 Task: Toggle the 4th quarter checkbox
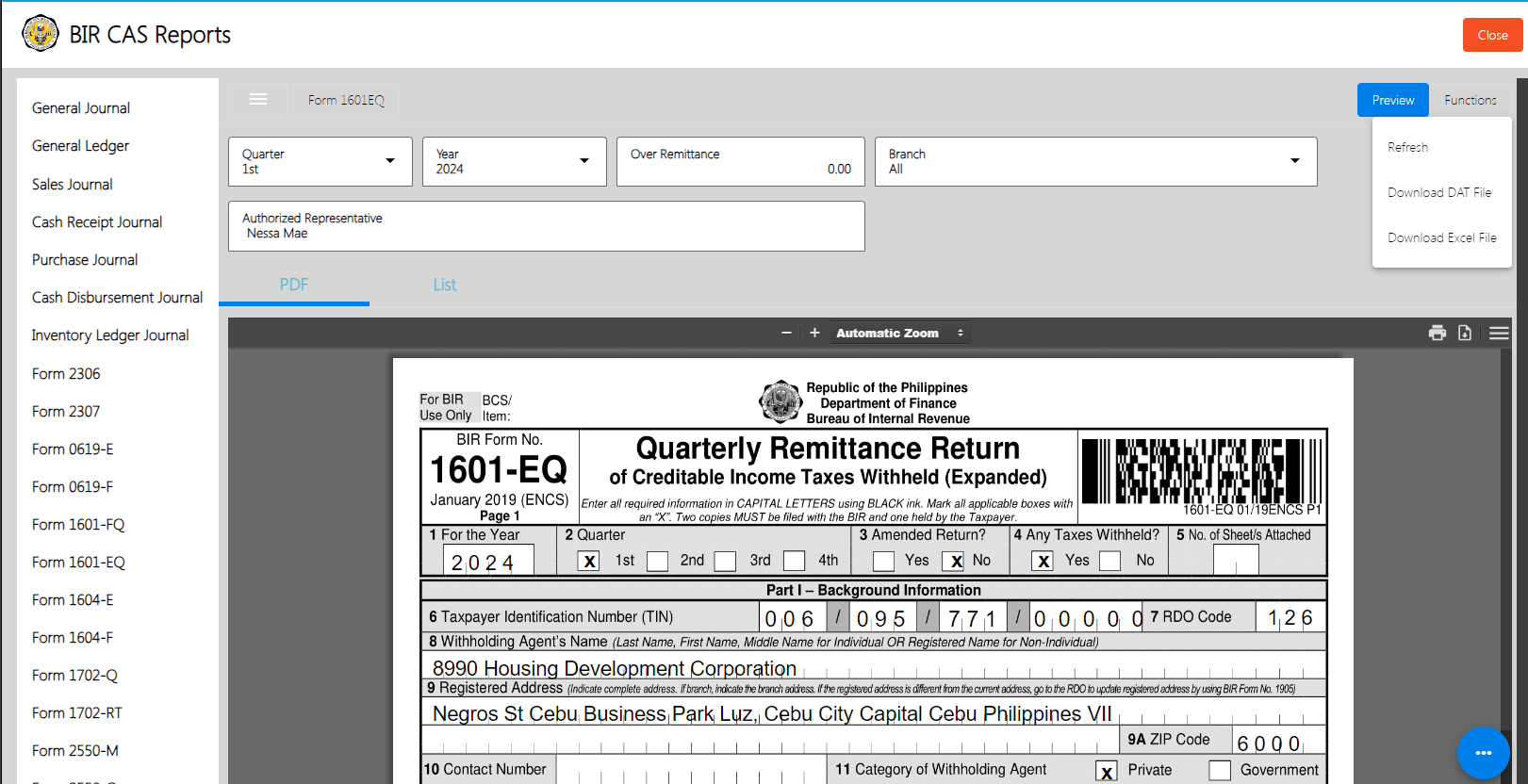point(795,562)
